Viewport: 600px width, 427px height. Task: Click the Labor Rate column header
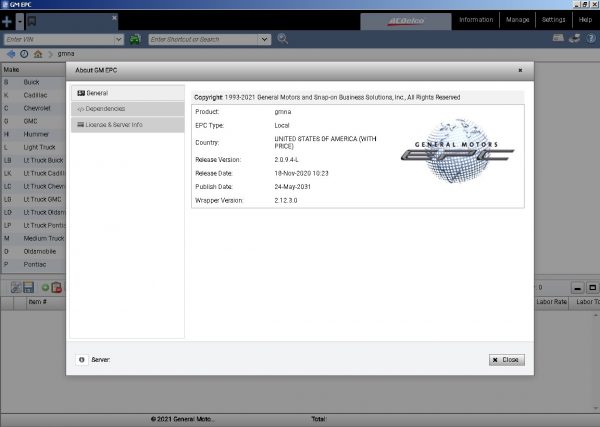tap(551, 302)
